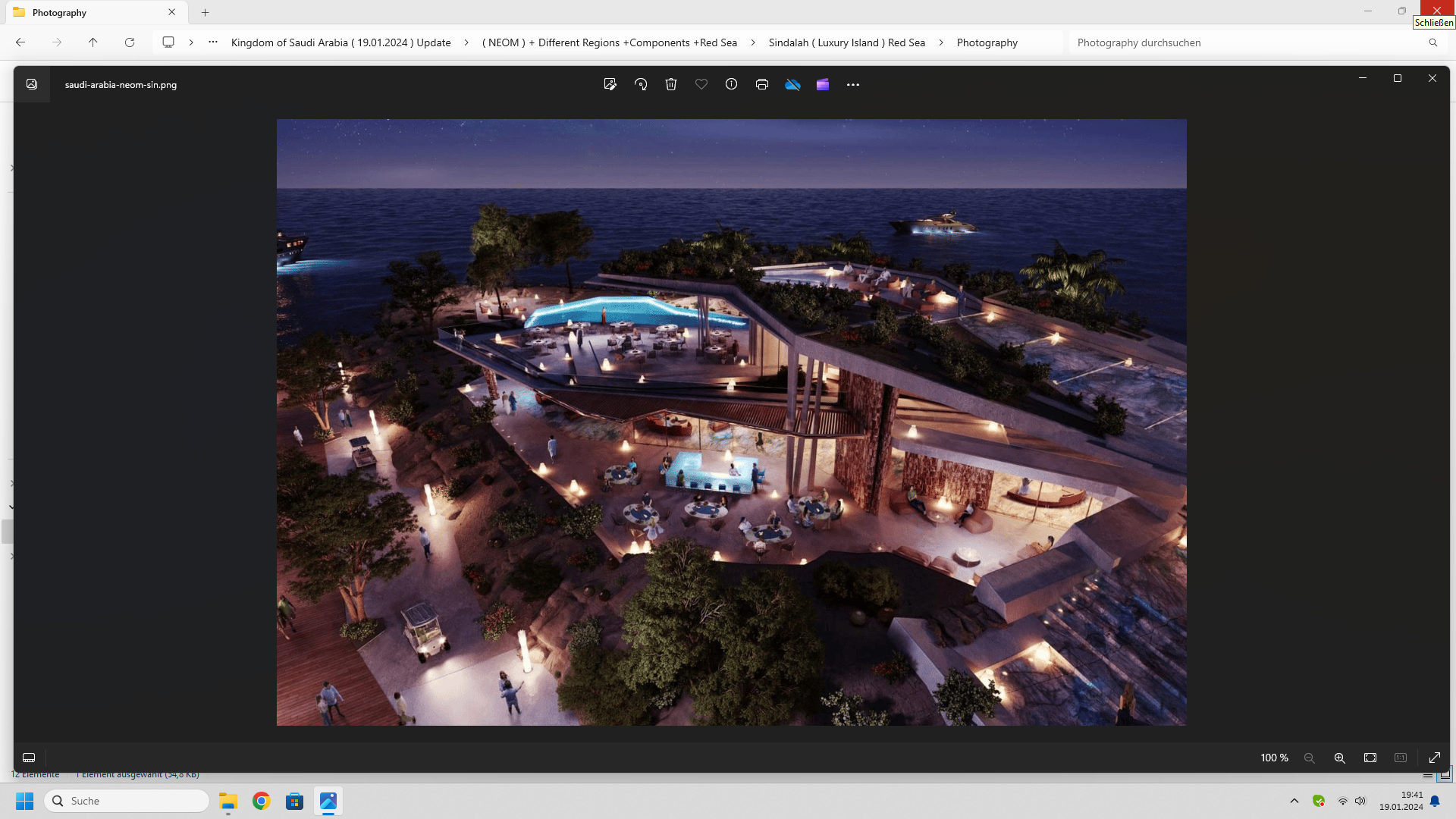Click the Suche taskbar search box
The image size is (1456, 819).
pyautogui.click(x=127, y=801)
